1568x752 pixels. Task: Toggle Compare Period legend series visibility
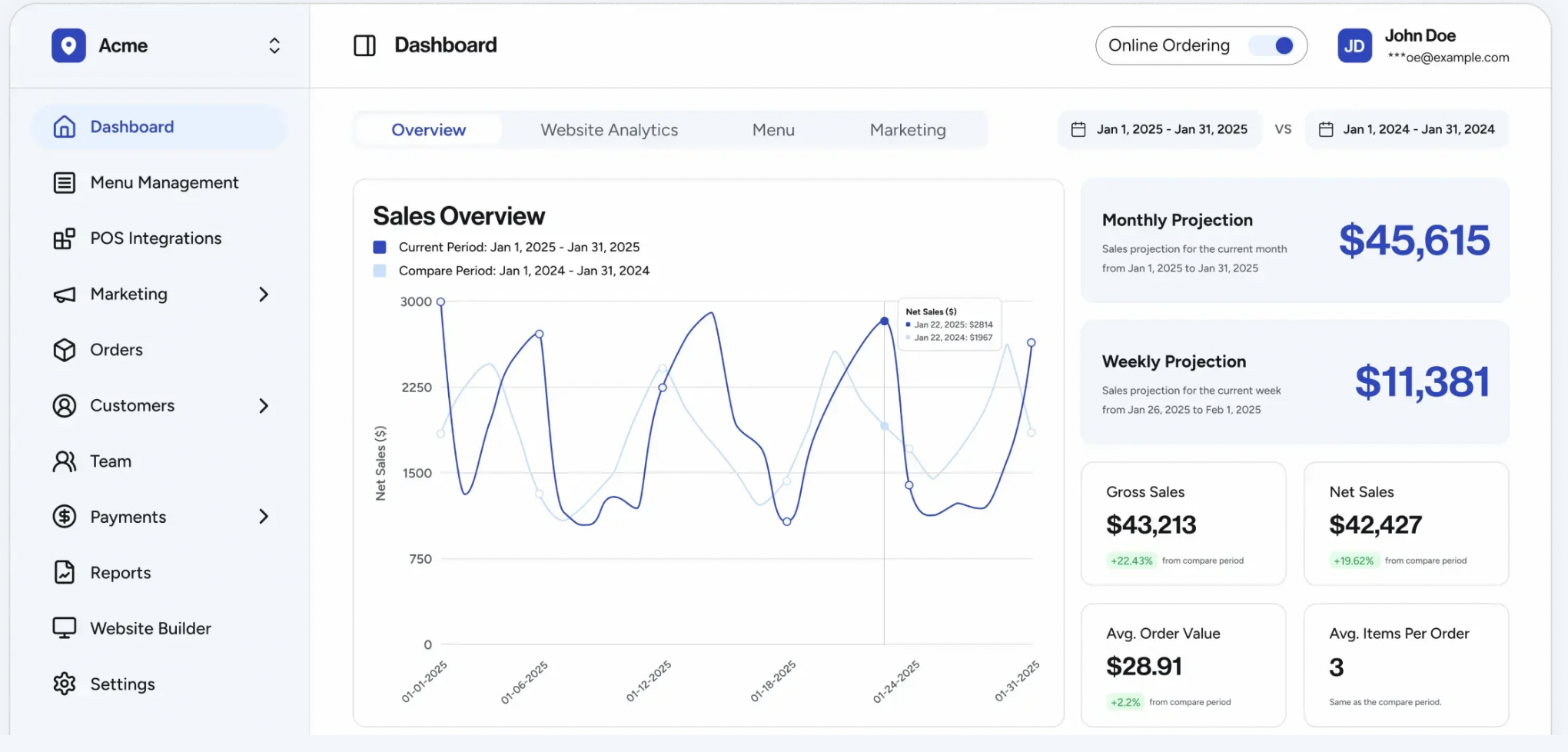coord(380,271)
